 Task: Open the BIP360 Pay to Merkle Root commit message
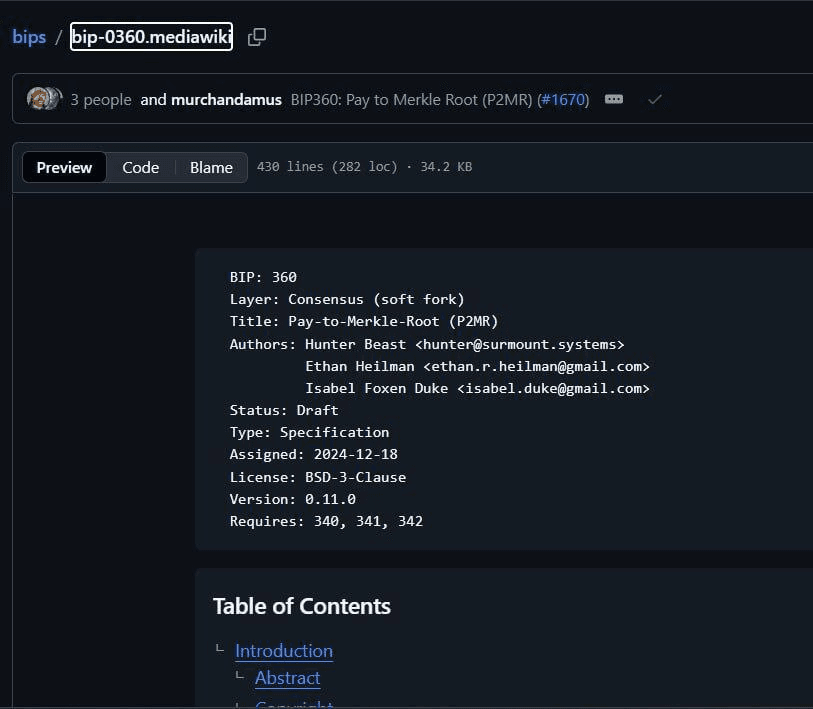click(411, 100)
